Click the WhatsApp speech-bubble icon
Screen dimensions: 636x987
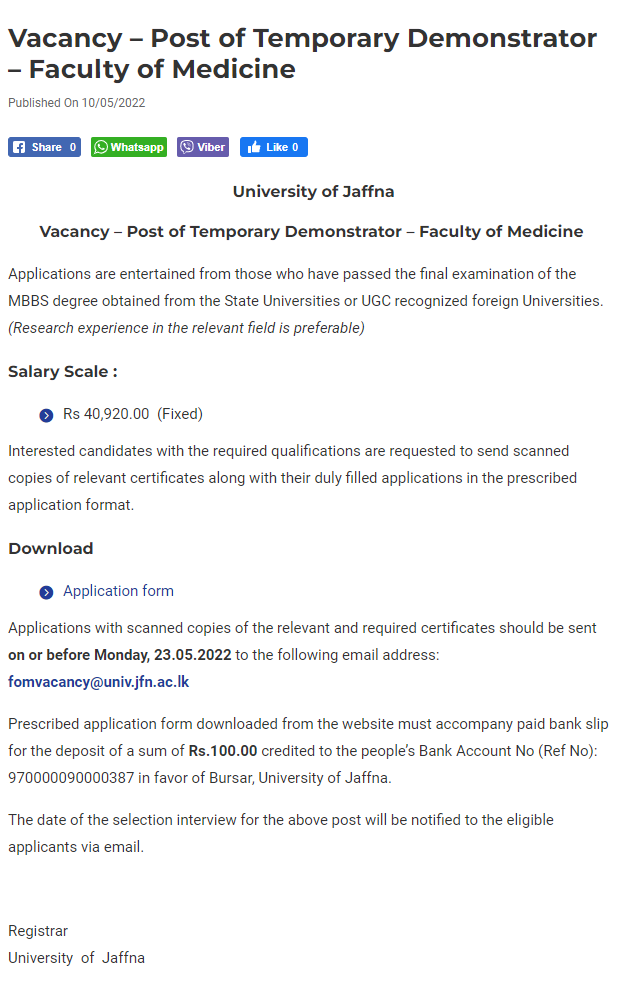coord(101,147)
